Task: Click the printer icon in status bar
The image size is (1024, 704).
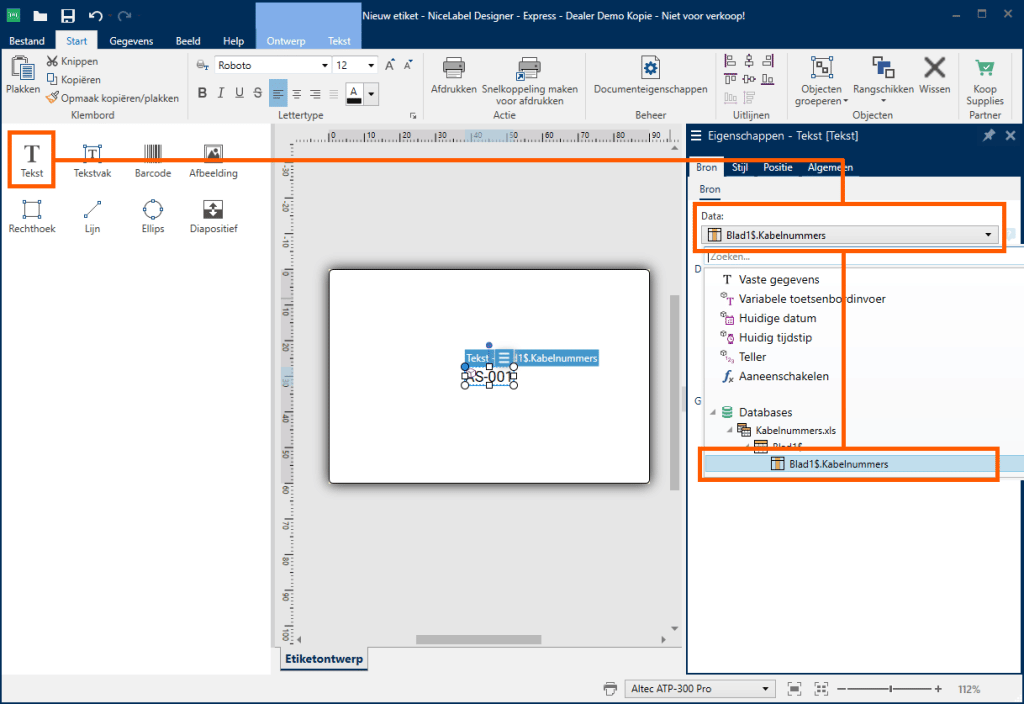Action: click(610, 688)
